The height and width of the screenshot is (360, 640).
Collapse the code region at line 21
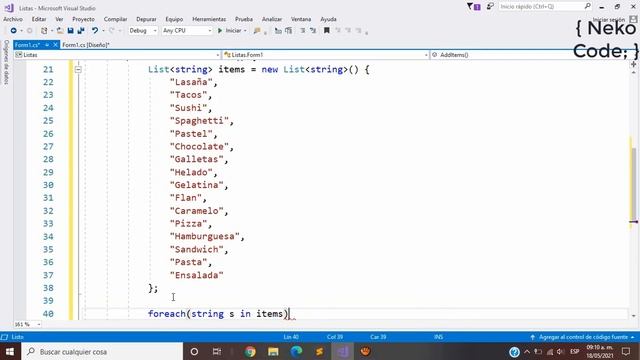point(78,70)
